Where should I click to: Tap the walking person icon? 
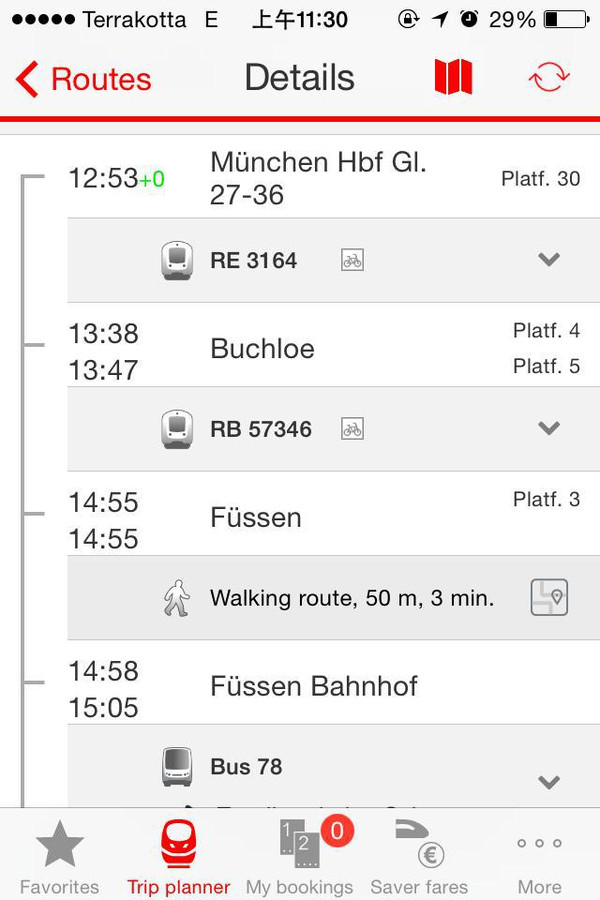(x=177, y=598)
